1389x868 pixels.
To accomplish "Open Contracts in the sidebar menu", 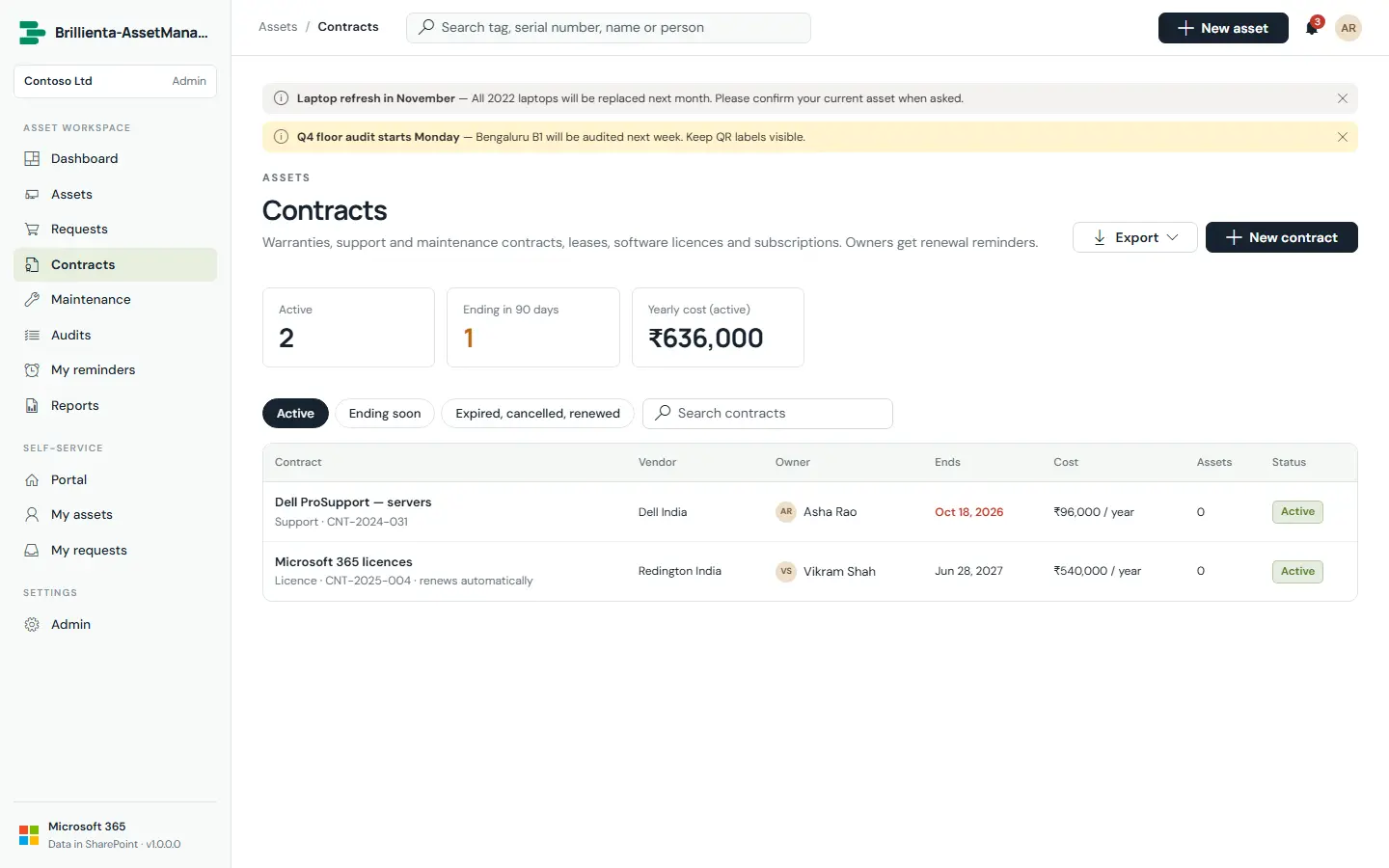I will click(115, 264).
